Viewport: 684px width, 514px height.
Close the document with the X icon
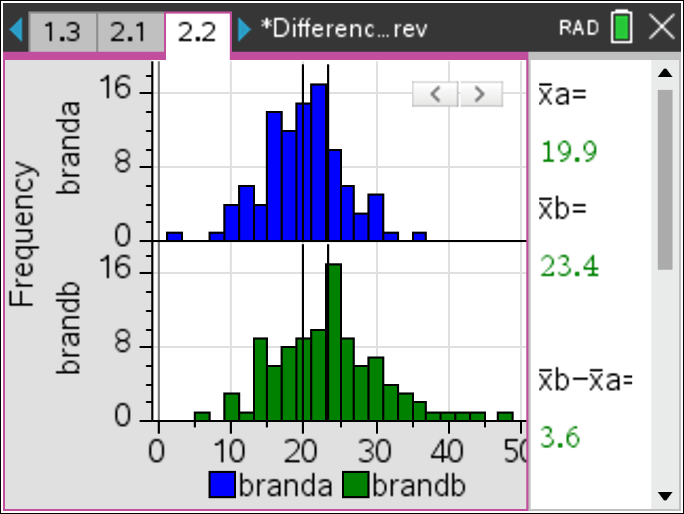pos(662,28)
